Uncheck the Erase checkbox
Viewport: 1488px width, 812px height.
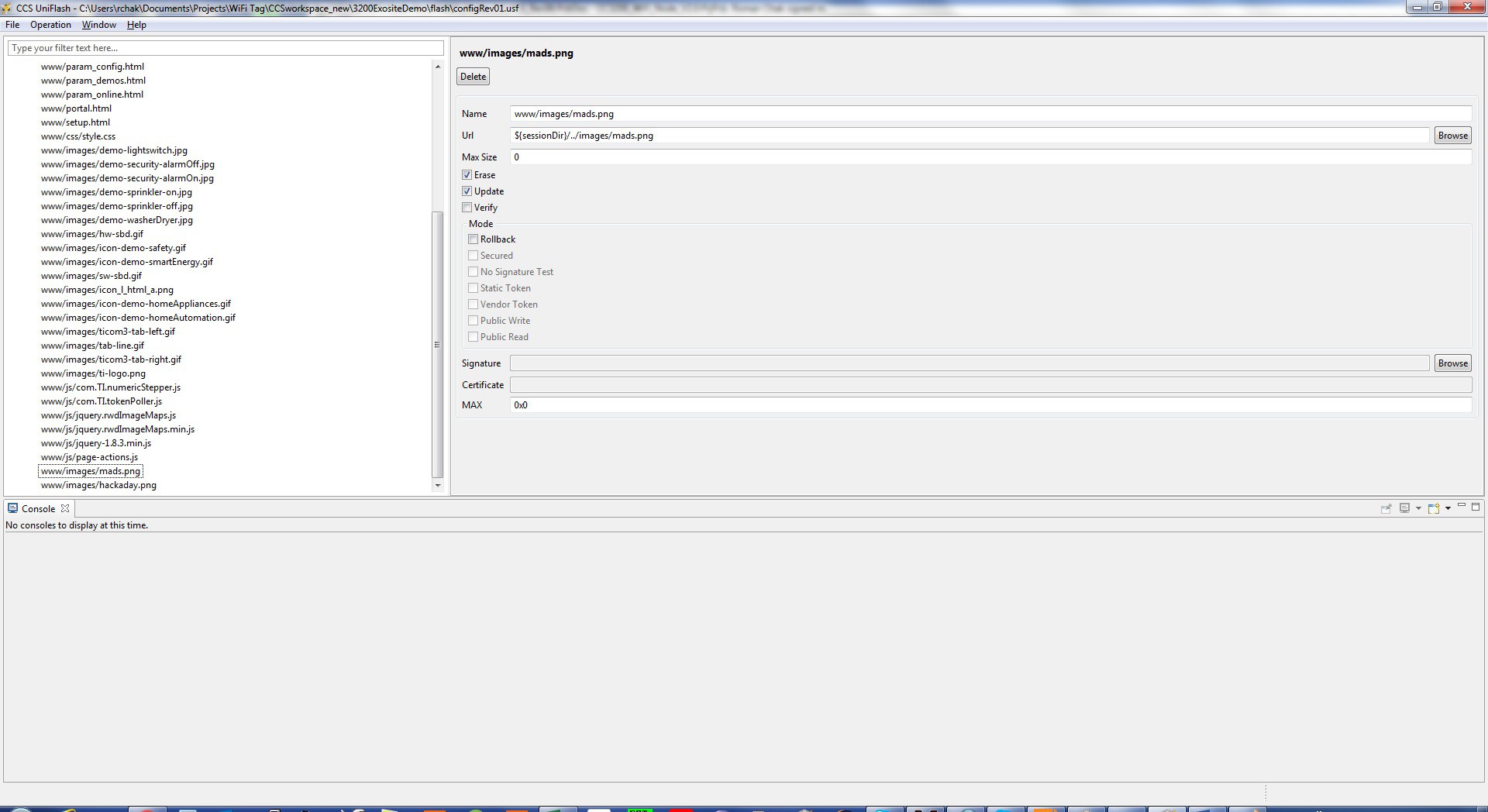pyautogui.click(x=467, y=175)
